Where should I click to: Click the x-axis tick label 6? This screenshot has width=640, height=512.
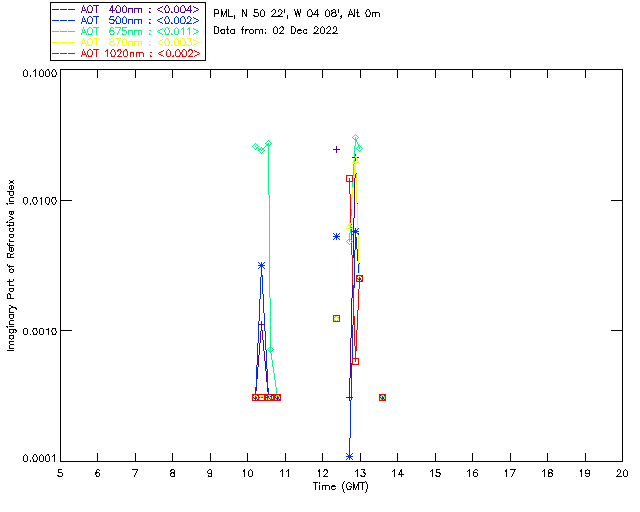coord(98,473)
